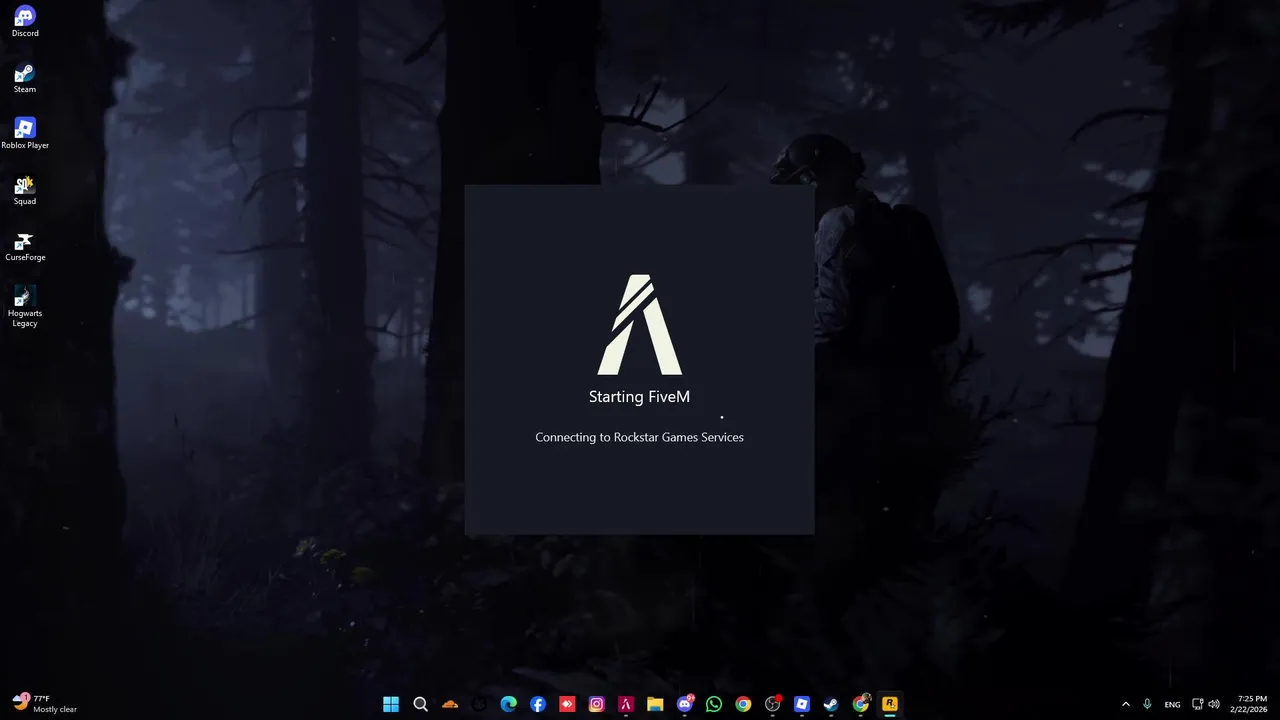Open Facebook from the taskbar
The width and height of the screenshot is (1280, 720).
click(x=538, y=704)
